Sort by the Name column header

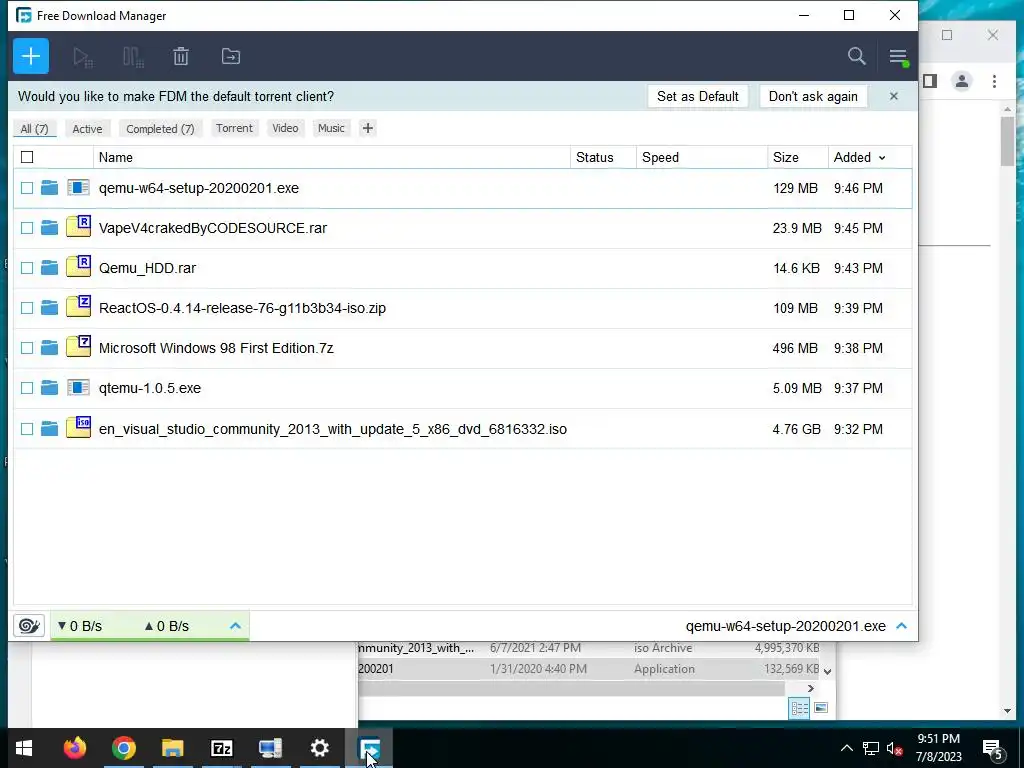332,157
